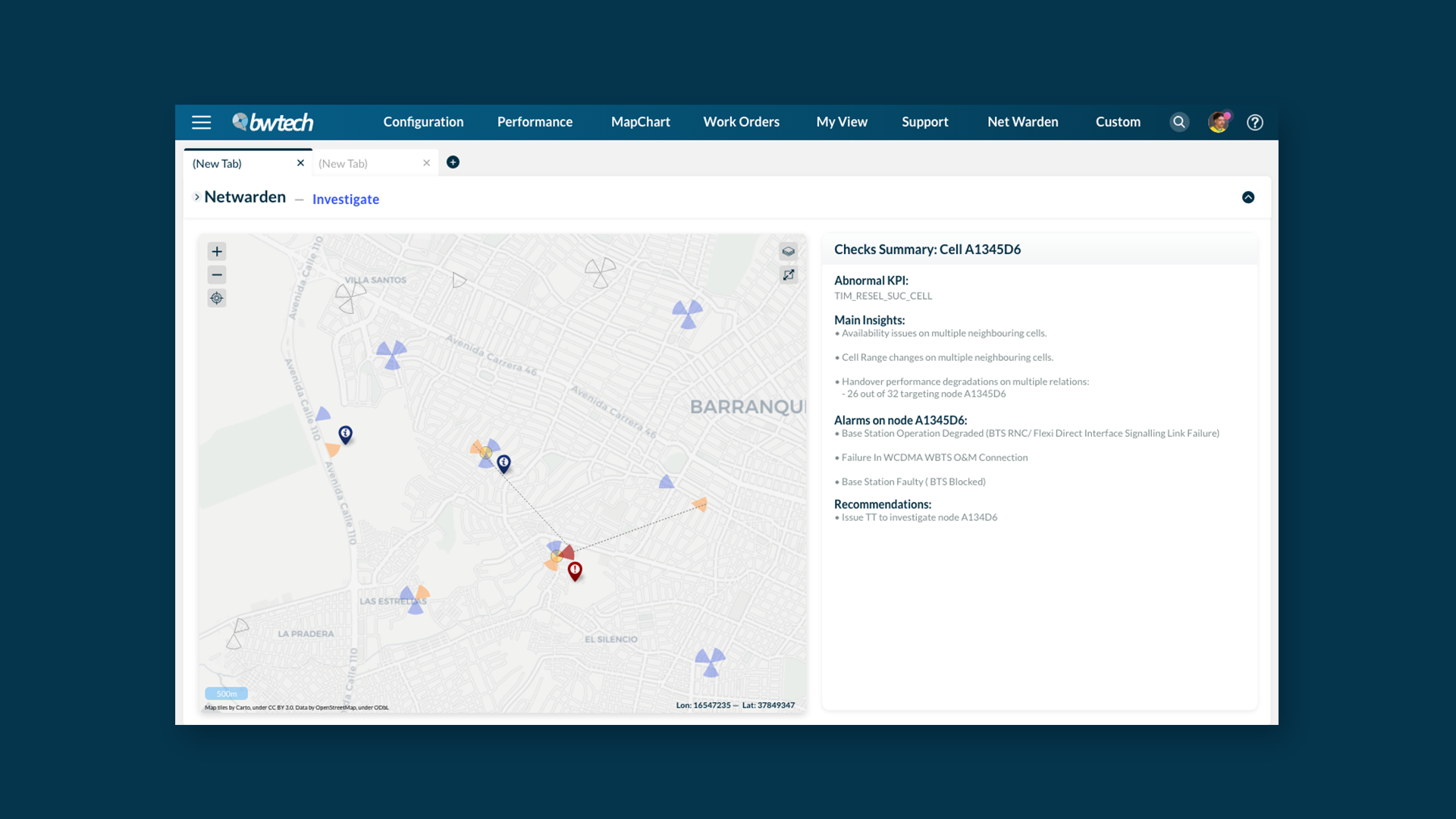Open the Net Warden menu

[1022, 122]
